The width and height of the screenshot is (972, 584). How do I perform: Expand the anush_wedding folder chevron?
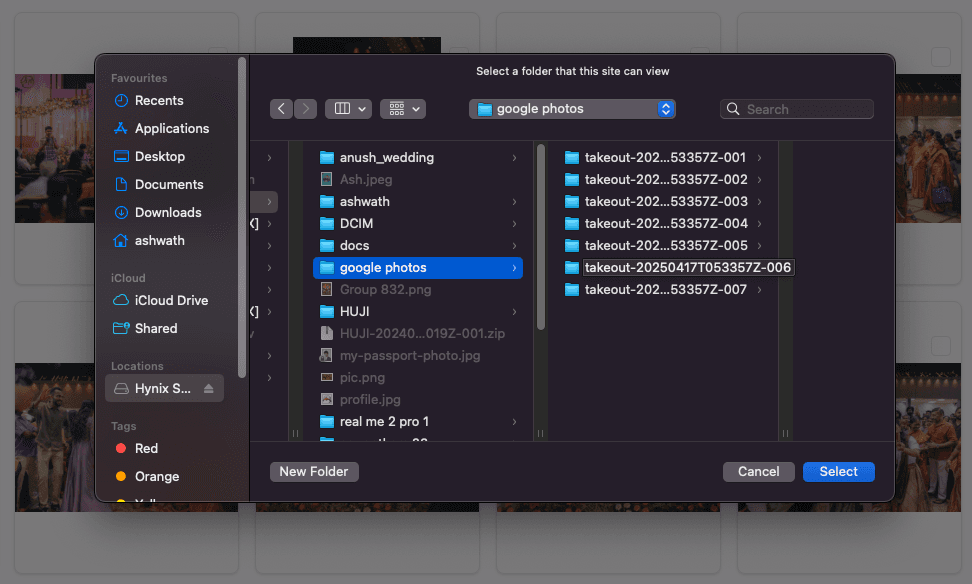coord(514,158)
